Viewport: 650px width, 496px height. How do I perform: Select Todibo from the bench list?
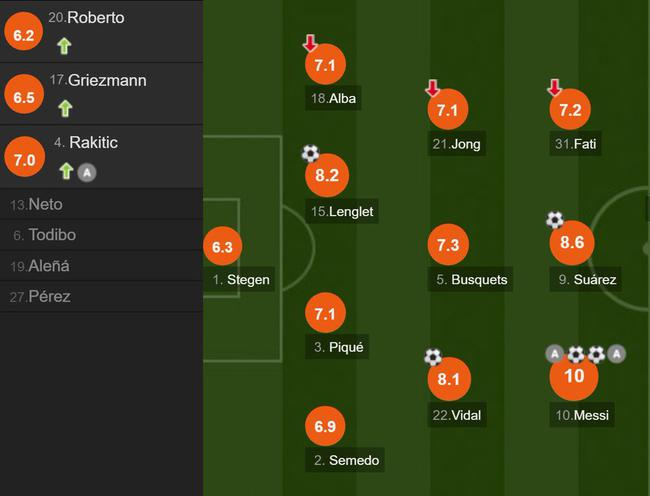coord(45,235)
